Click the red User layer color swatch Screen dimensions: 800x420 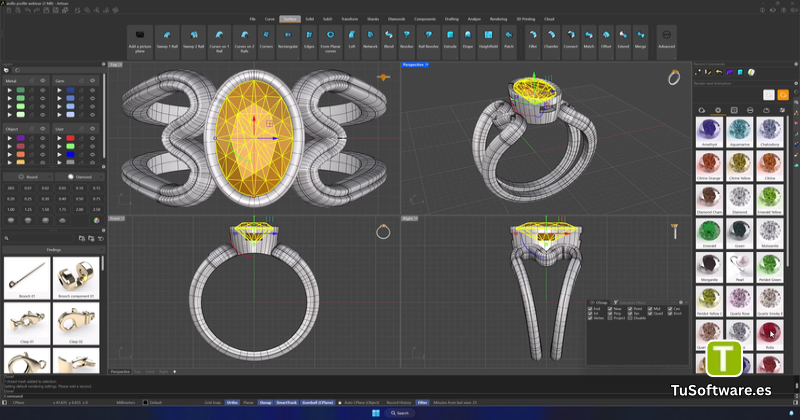pyautogui.click(x=70, y=138)
